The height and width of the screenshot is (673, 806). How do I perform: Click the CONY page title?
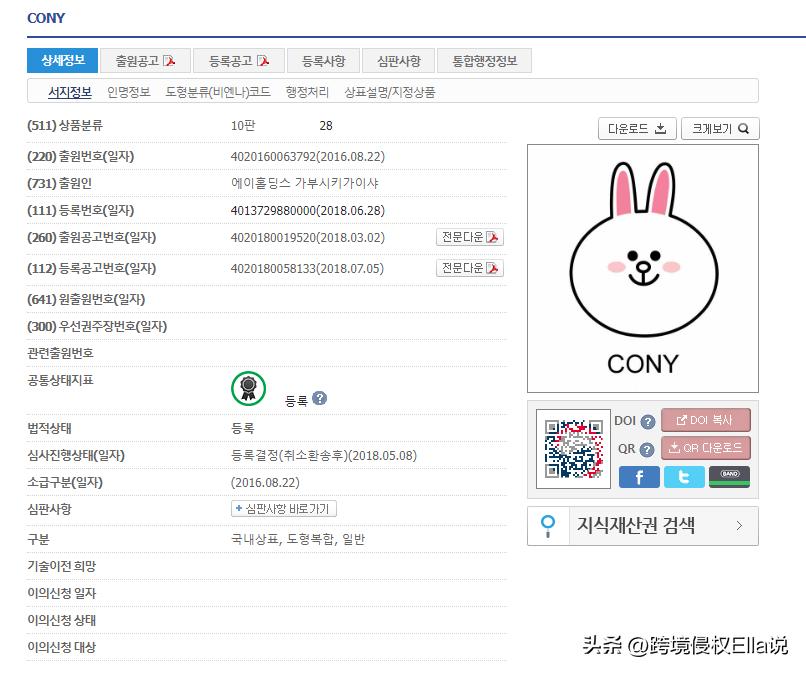click(46, 18)
